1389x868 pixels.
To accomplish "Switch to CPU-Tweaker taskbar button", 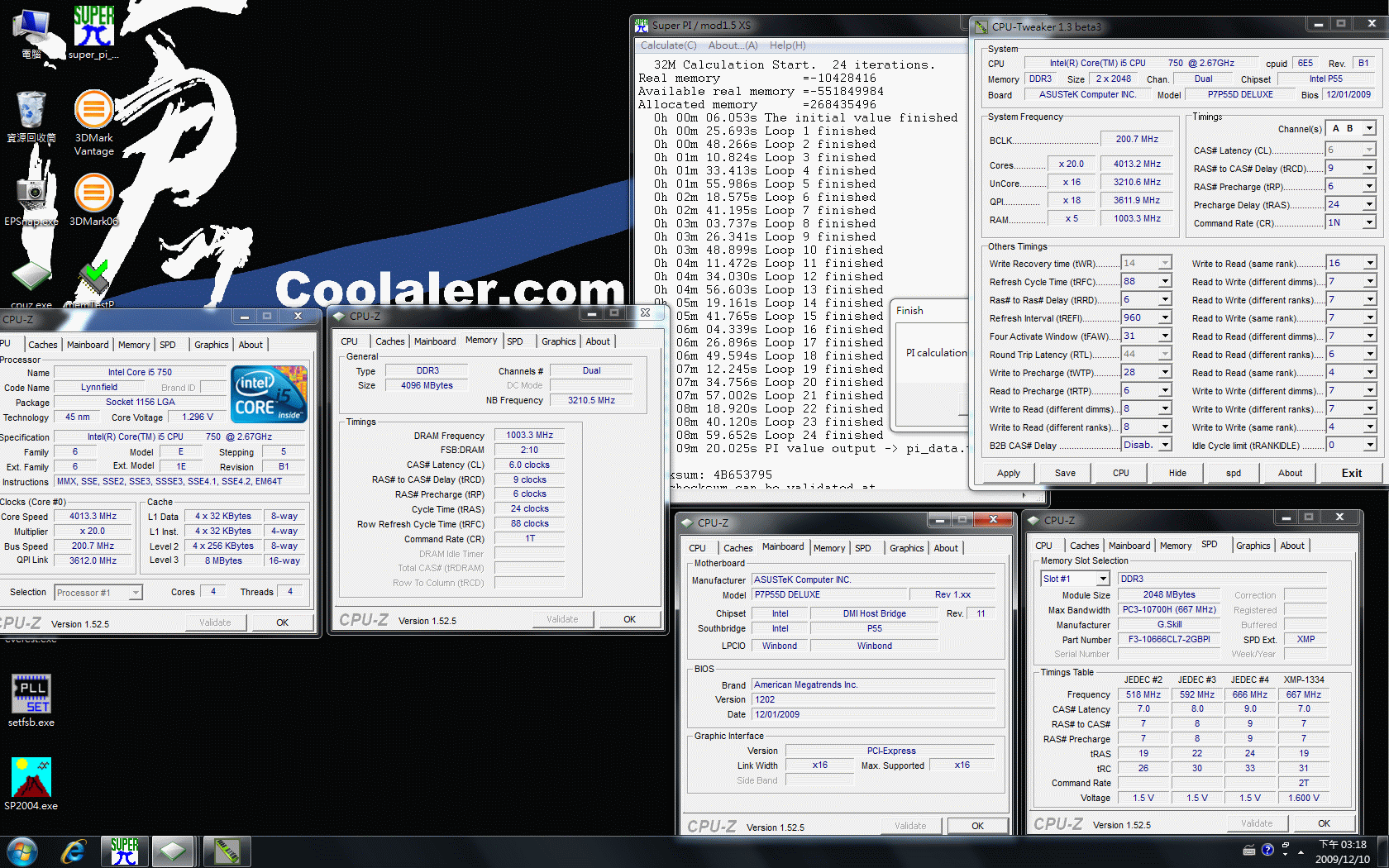I will pyautogui.click(x=227, y=851).
